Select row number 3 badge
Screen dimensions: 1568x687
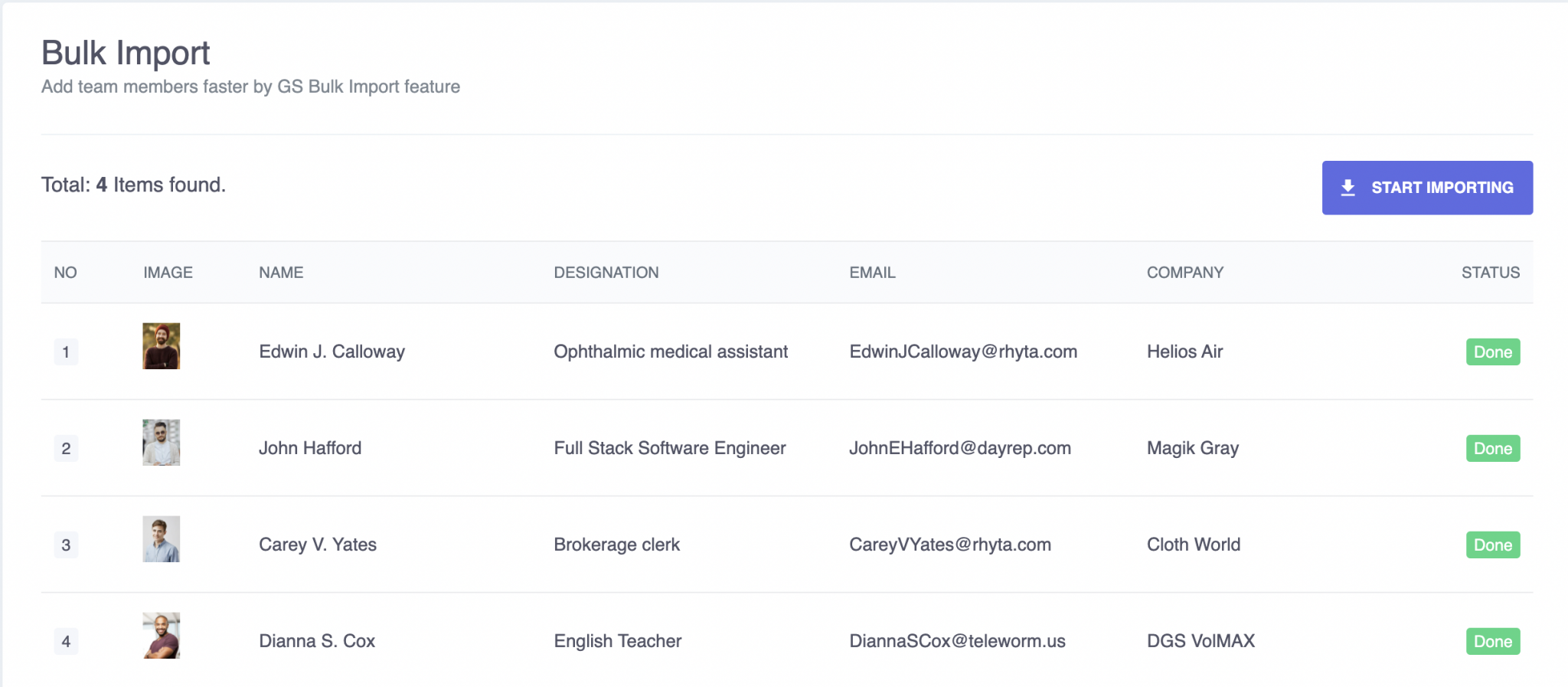66,545
